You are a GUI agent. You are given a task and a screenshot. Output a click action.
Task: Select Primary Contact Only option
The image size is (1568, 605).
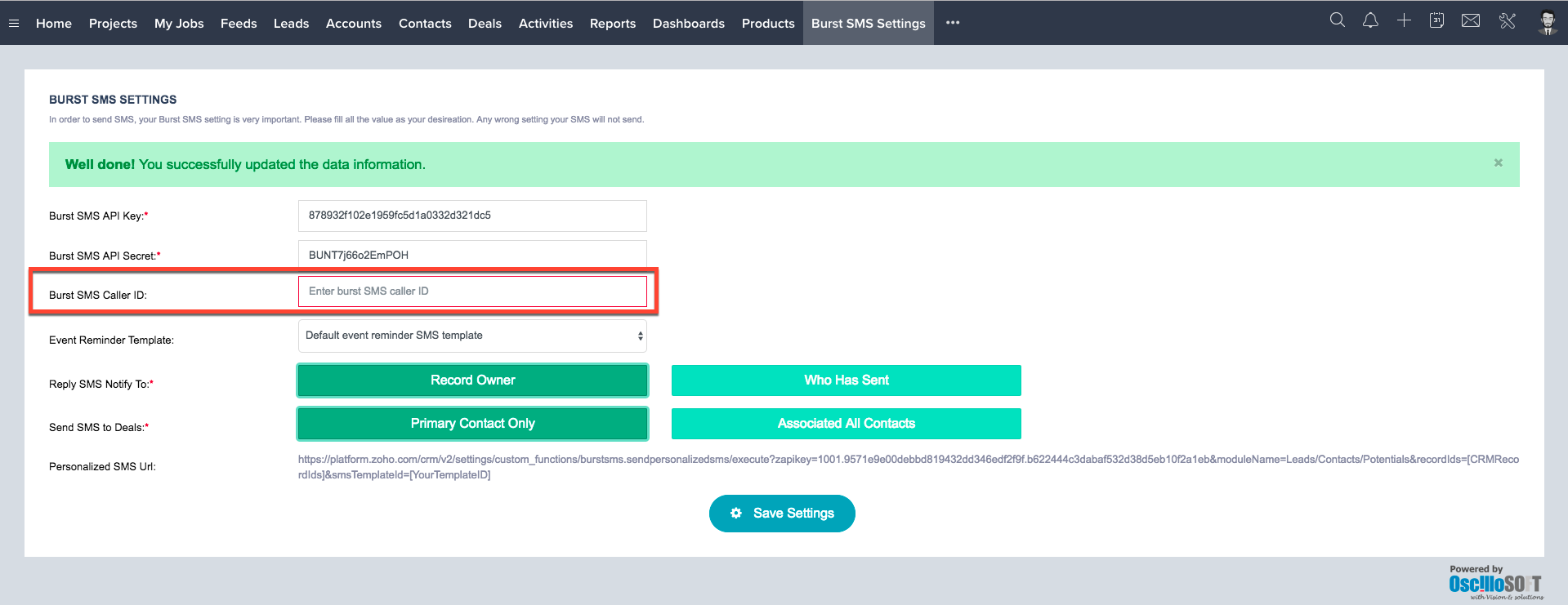click(x=472, y=424)
